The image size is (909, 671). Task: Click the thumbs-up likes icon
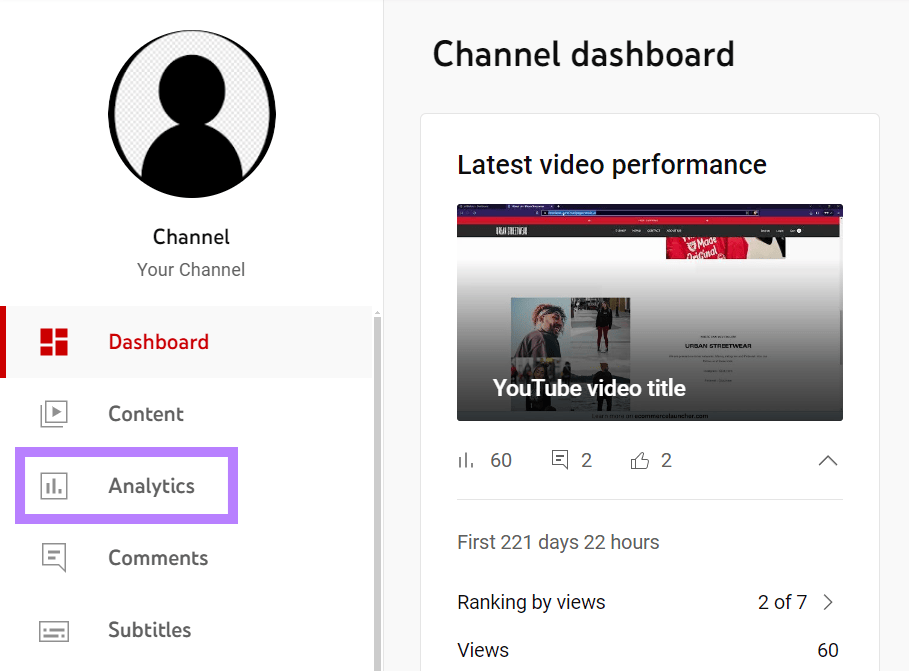(x=640, y=460)
